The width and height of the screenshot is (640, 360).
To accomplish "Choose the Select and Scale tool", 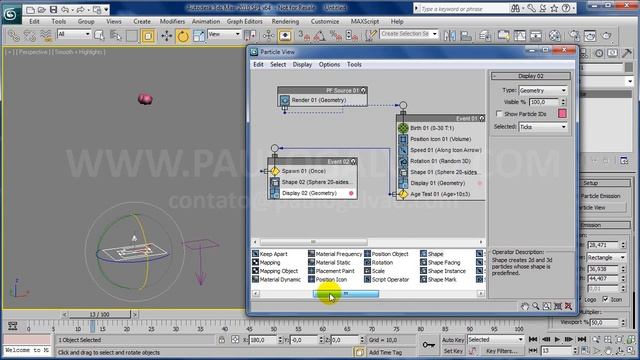I will (x=199, y=36).
